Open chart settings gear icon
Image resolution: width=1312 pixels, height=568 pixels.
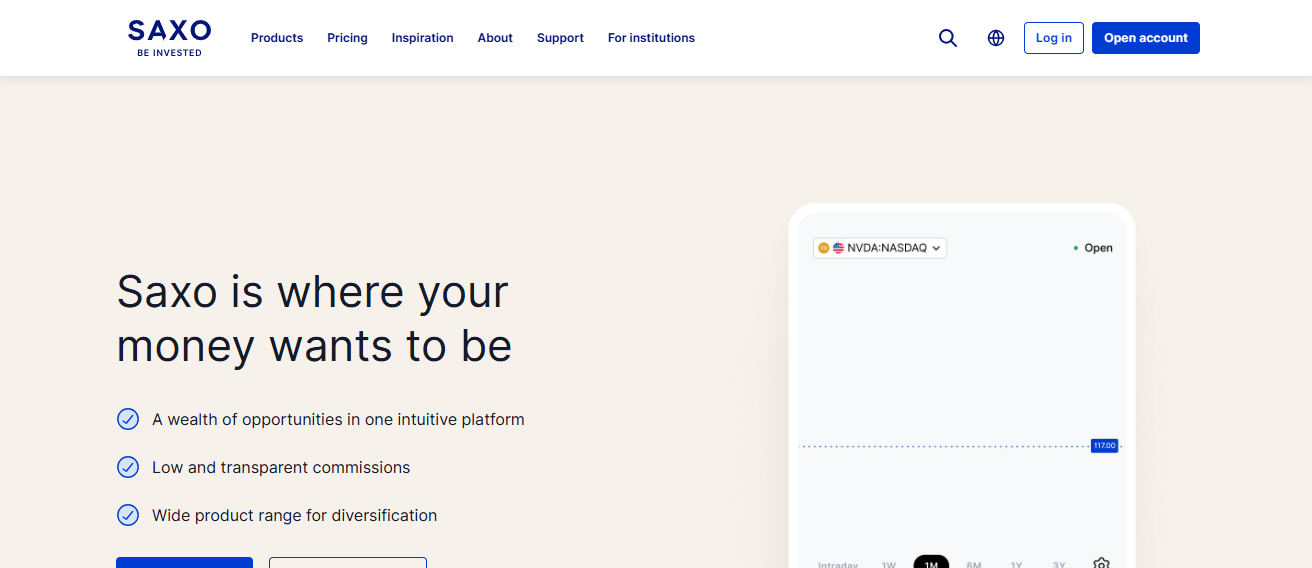pos(1101,563)
